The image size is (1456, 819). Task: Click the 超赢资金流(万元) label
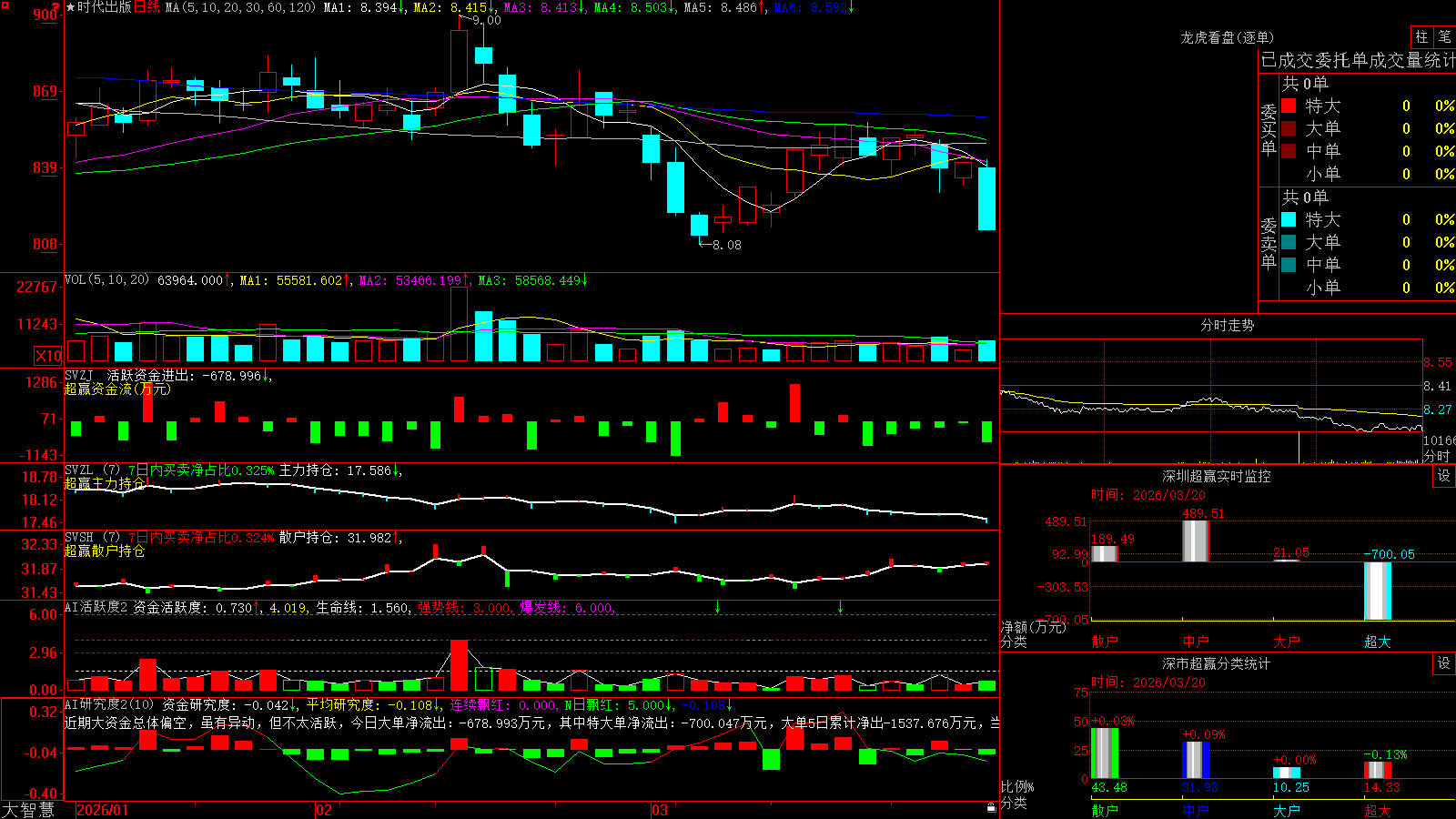click(x=117, y=389)
